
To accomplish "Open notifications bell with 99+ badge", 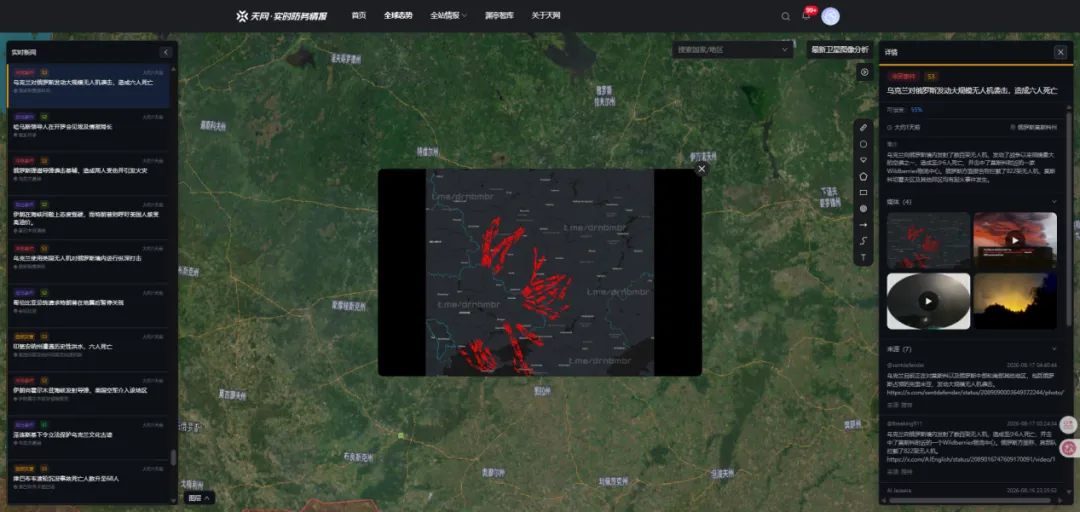I will 807,14.
